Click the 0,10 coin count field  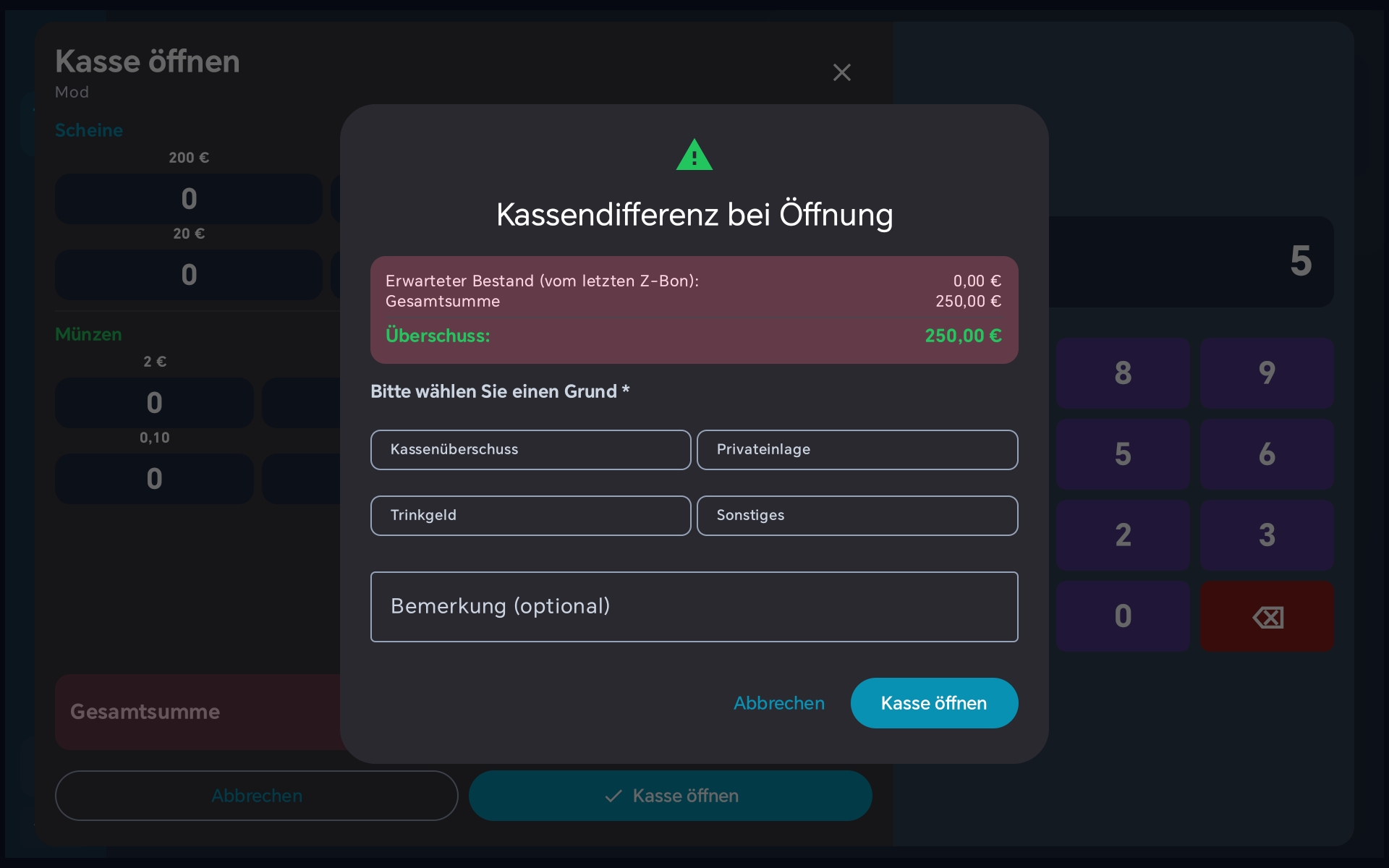tap(153, 478)
